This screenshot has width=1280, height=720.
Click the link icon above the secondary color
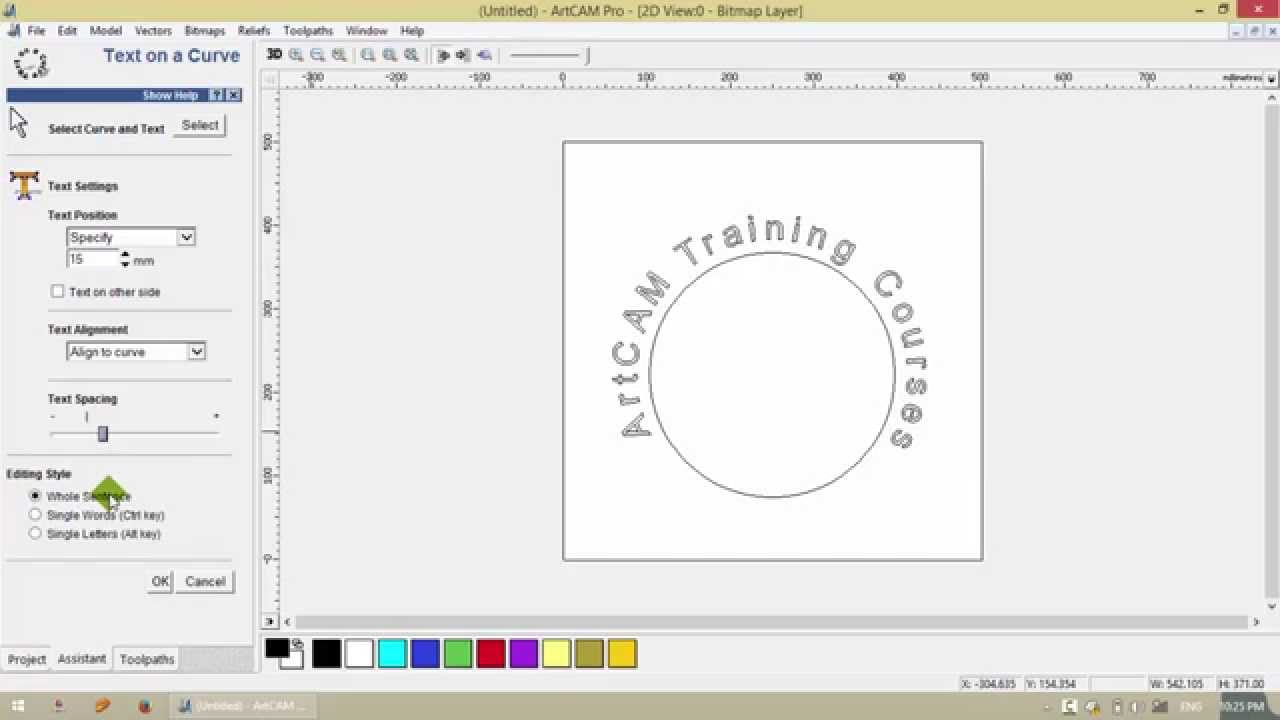[297, 643]
